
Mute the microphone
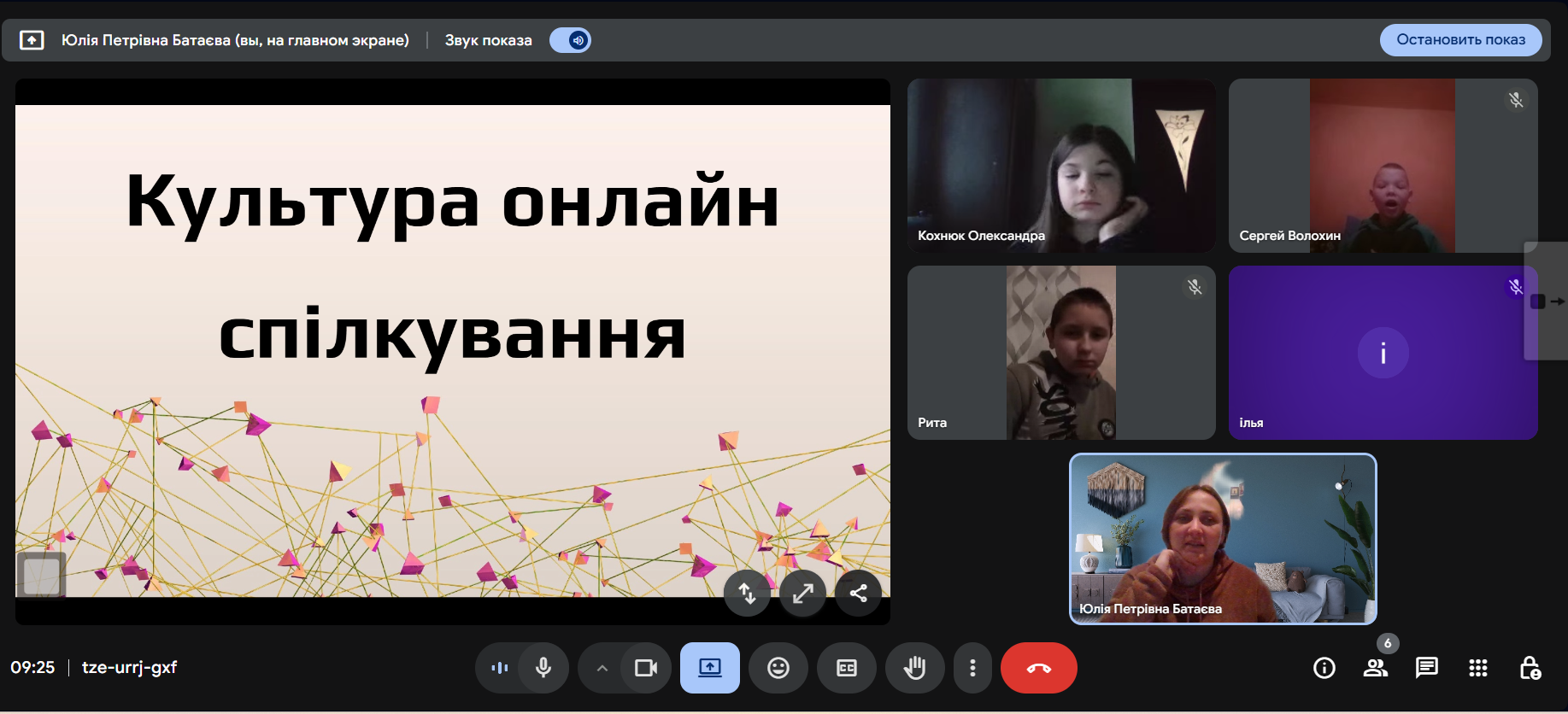click(x=543, y=668)
